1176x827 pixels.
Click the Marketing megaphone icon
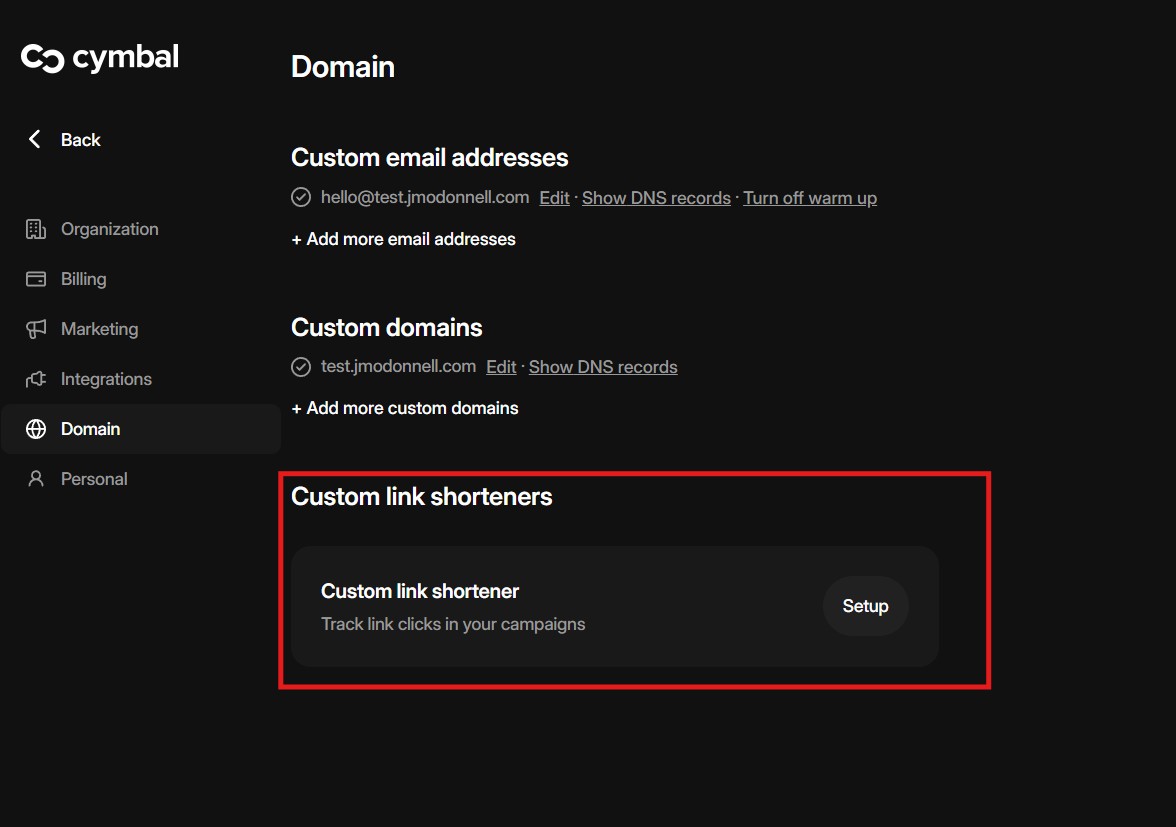pyautogui.click(x=36, y=329)
